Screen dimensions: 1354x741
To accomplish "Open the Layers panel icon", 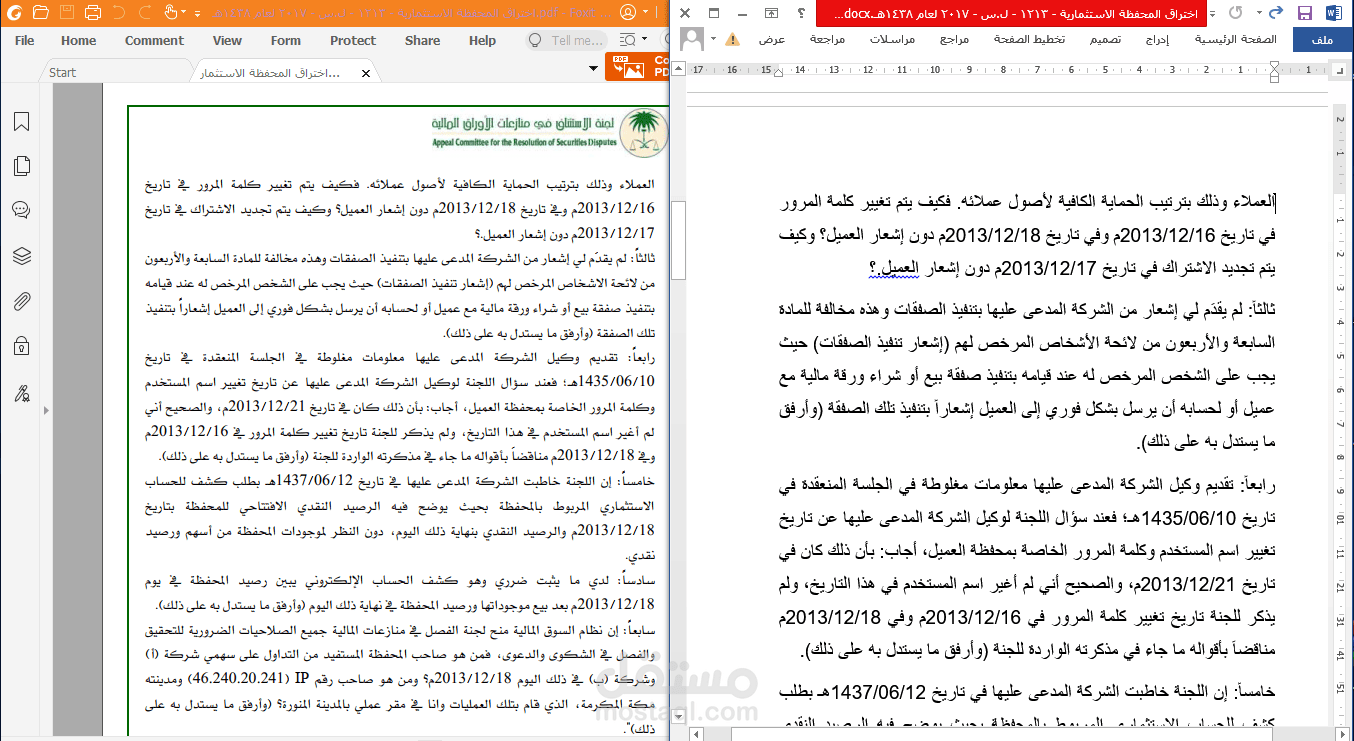I will [21, 256].
